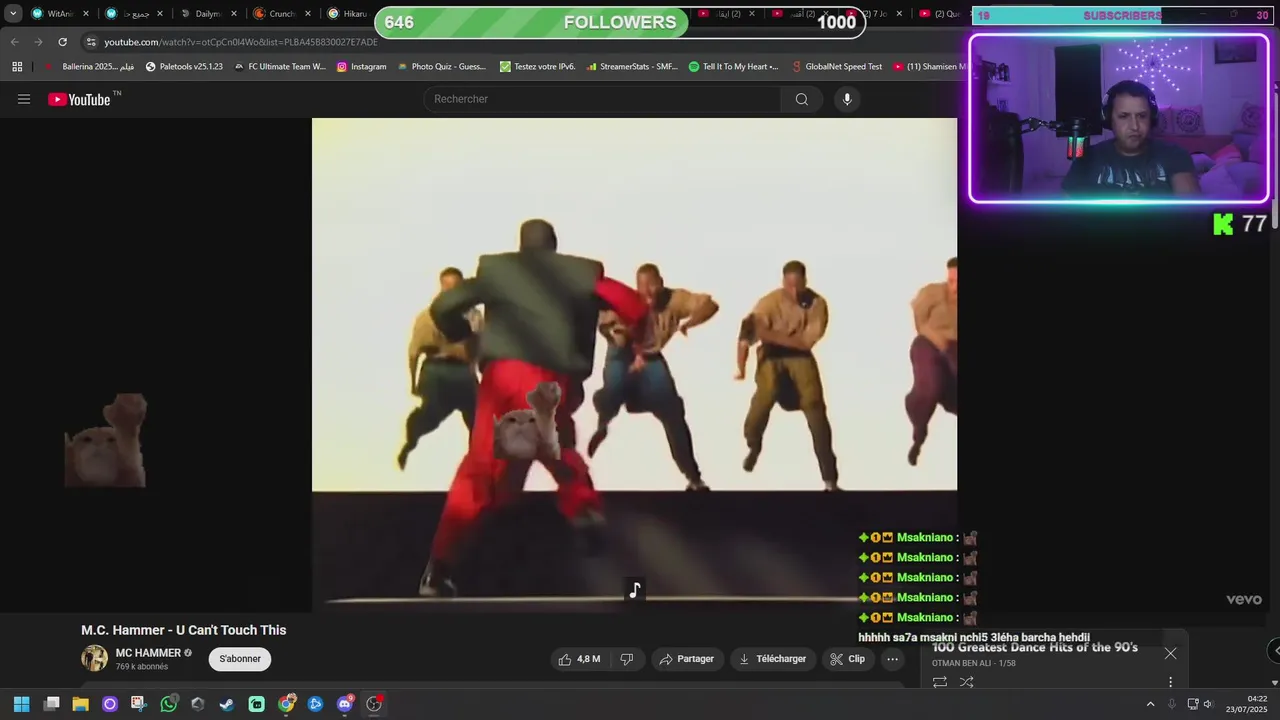The width and height of the screenshot is (1280, 720).
Task: Open the volume icon in system tray
Action: [1208, 704]
